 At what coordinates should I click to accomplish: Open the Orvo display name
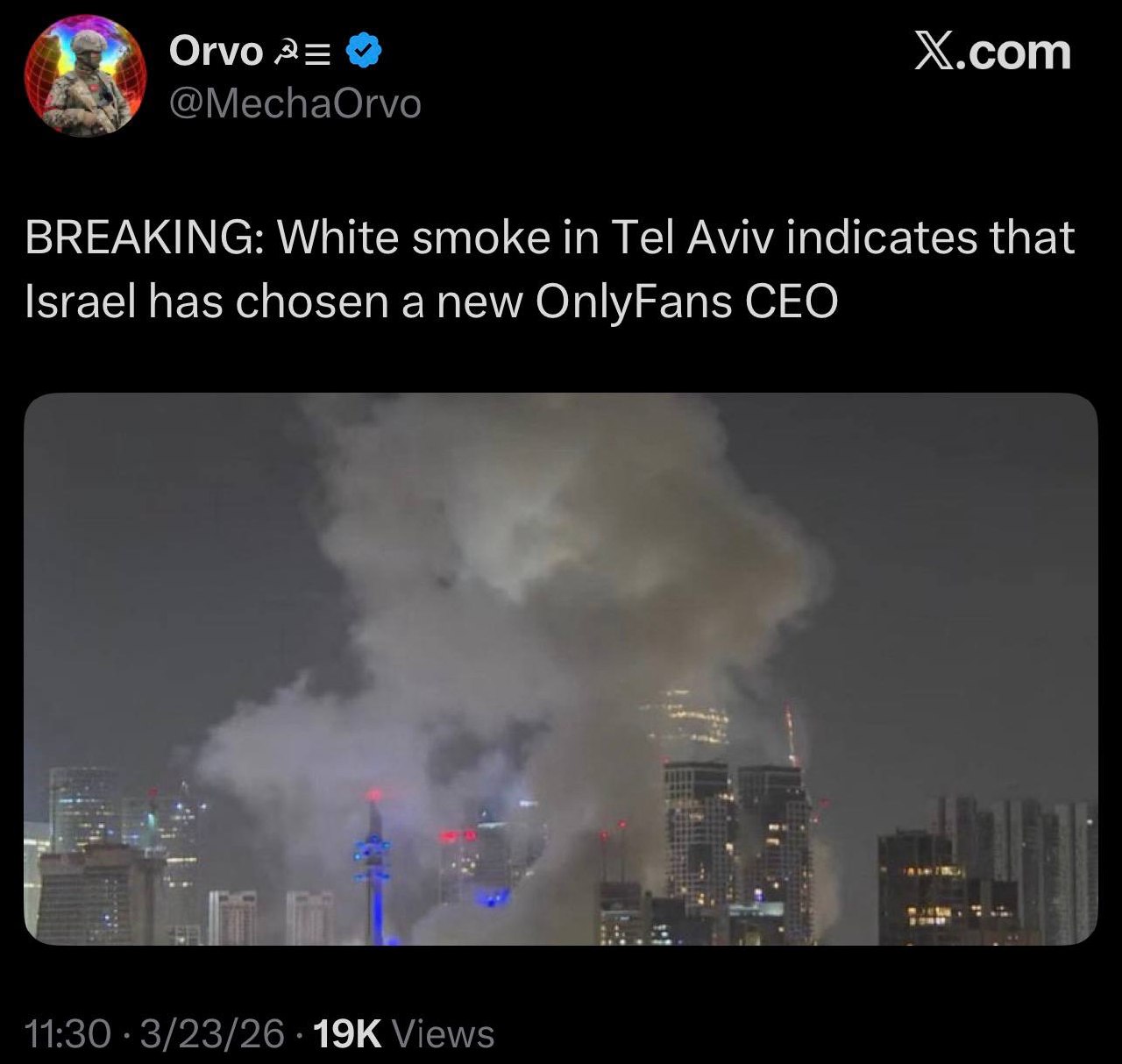coord(216,52)
